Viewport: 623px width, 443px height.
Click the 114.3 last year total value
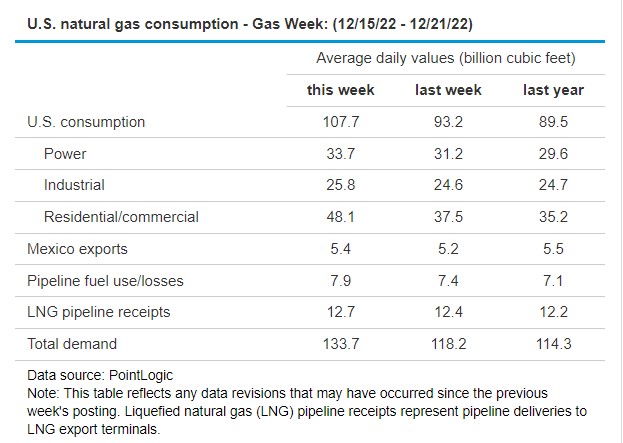(553, 344)
